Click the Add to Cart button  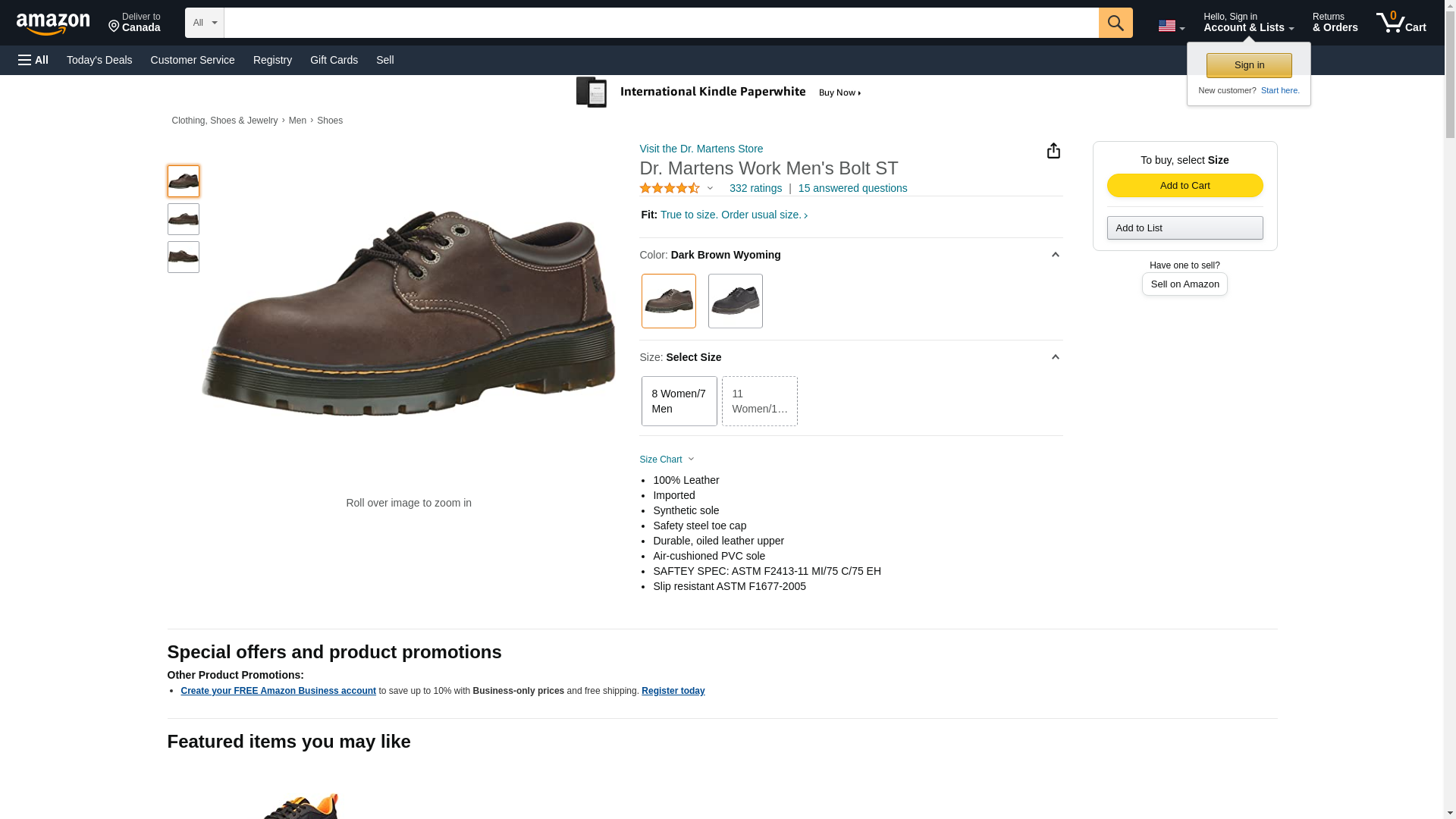(x=1185, y=186)
